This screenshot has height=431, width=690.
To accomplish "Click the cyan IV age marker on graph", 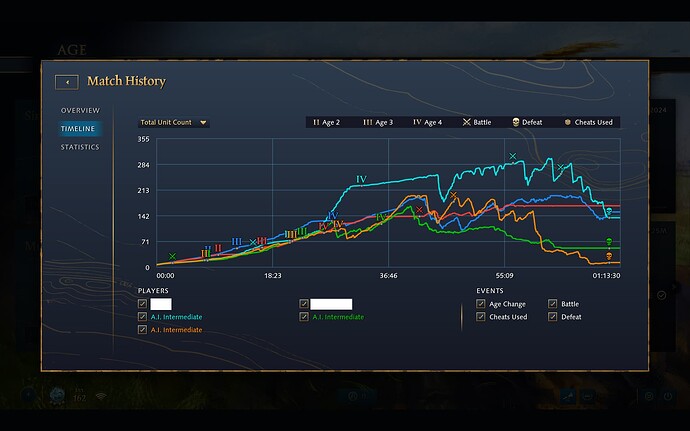I will [361, 180].
